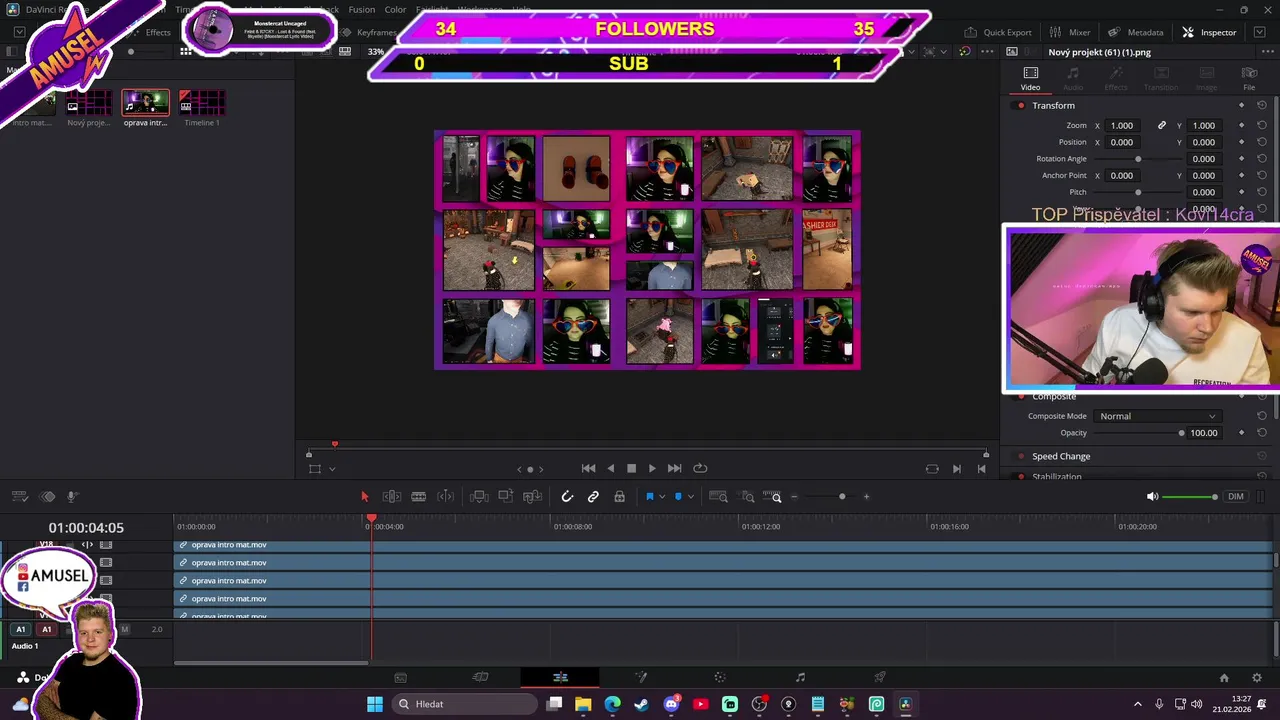The width and height of the screenshot is (1280, 720).
Task: Add a keyframe for Zoom
Action: [1242, 126]
